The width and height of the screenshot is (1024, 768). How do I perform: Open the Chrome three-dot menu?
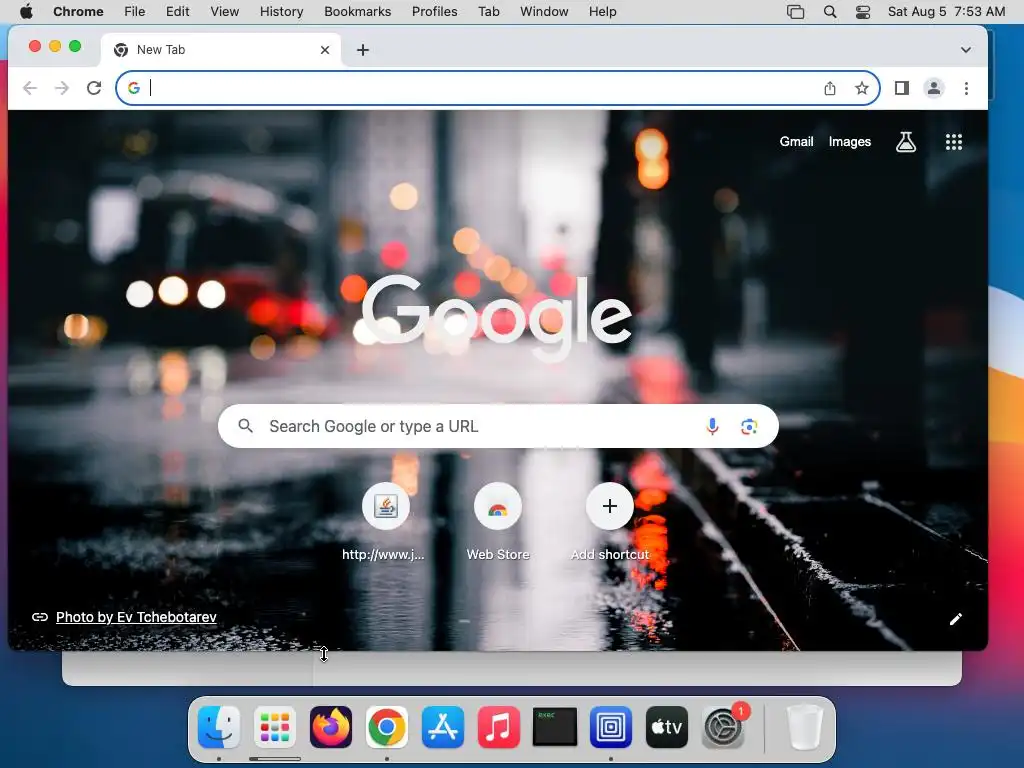(967, 88)
